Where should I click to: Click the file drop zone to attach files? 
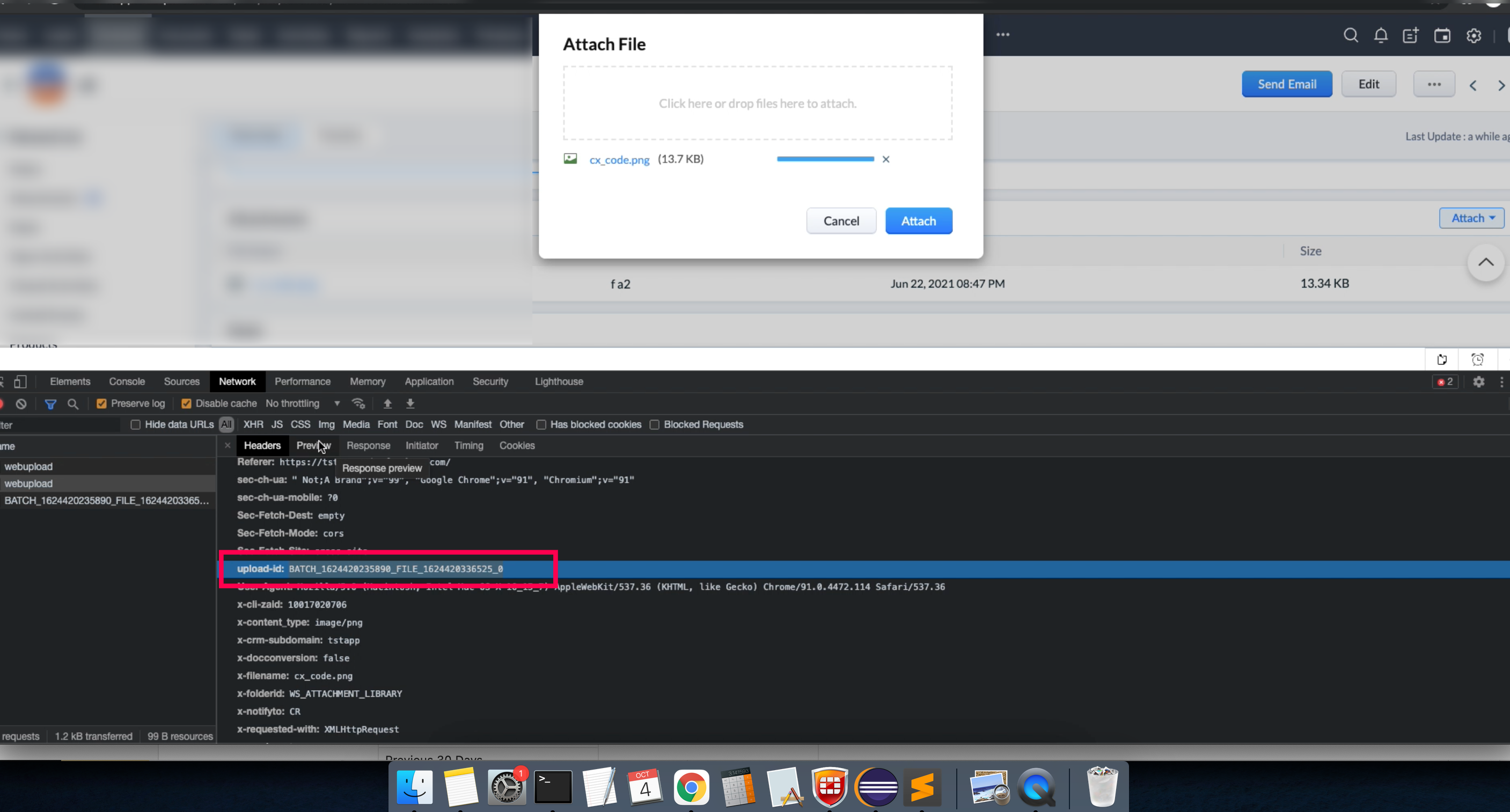757,104
